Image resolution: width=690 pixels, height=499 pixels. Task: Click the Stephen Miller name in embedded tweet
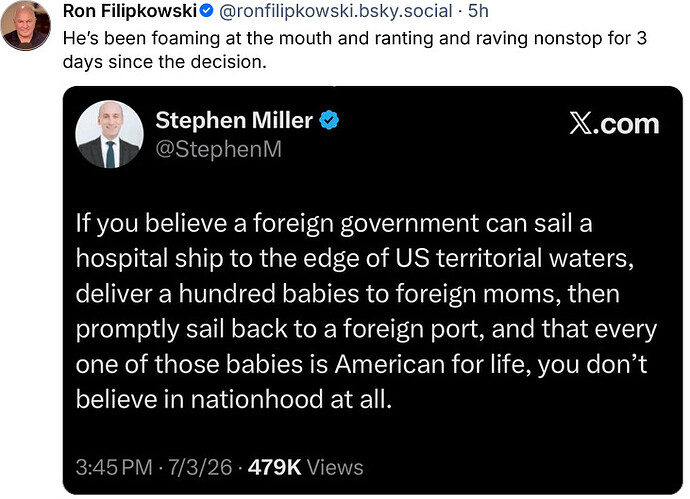tap(234, 120)
